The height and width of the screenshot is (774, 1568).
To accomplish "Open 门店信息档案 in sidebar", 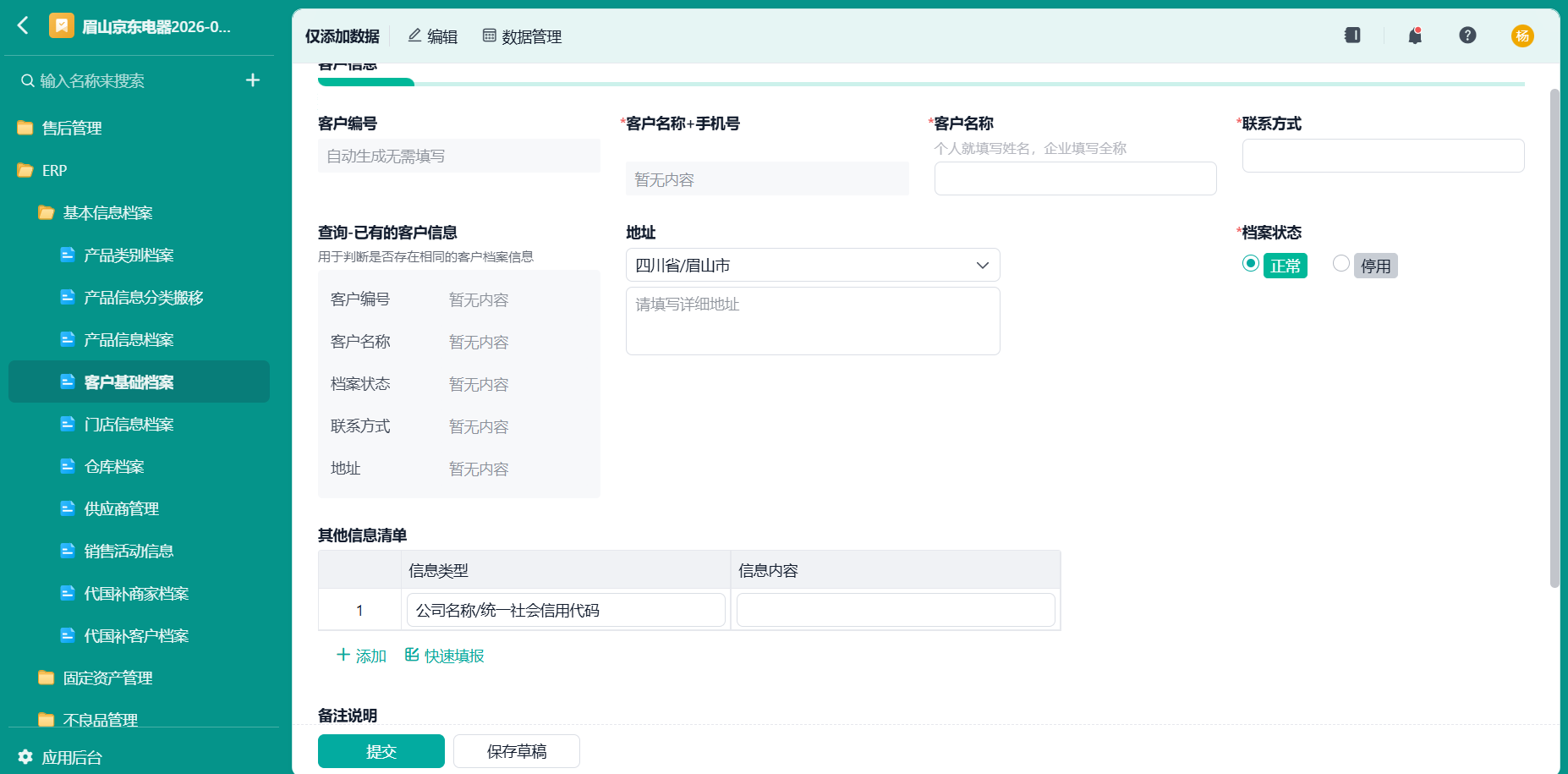I will [x=139, y=424].
